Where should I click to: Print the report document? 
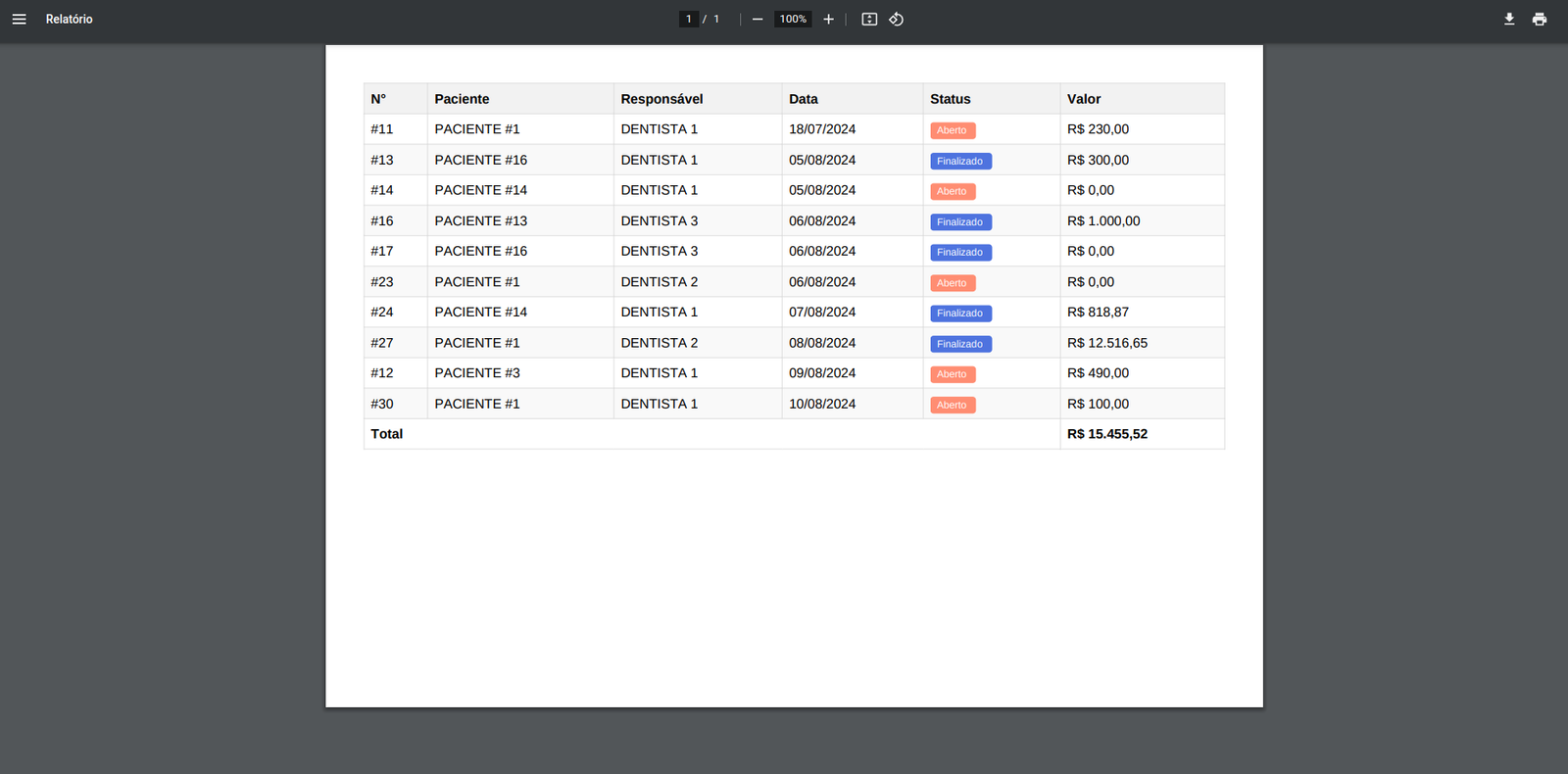[x=1540, y=20]
